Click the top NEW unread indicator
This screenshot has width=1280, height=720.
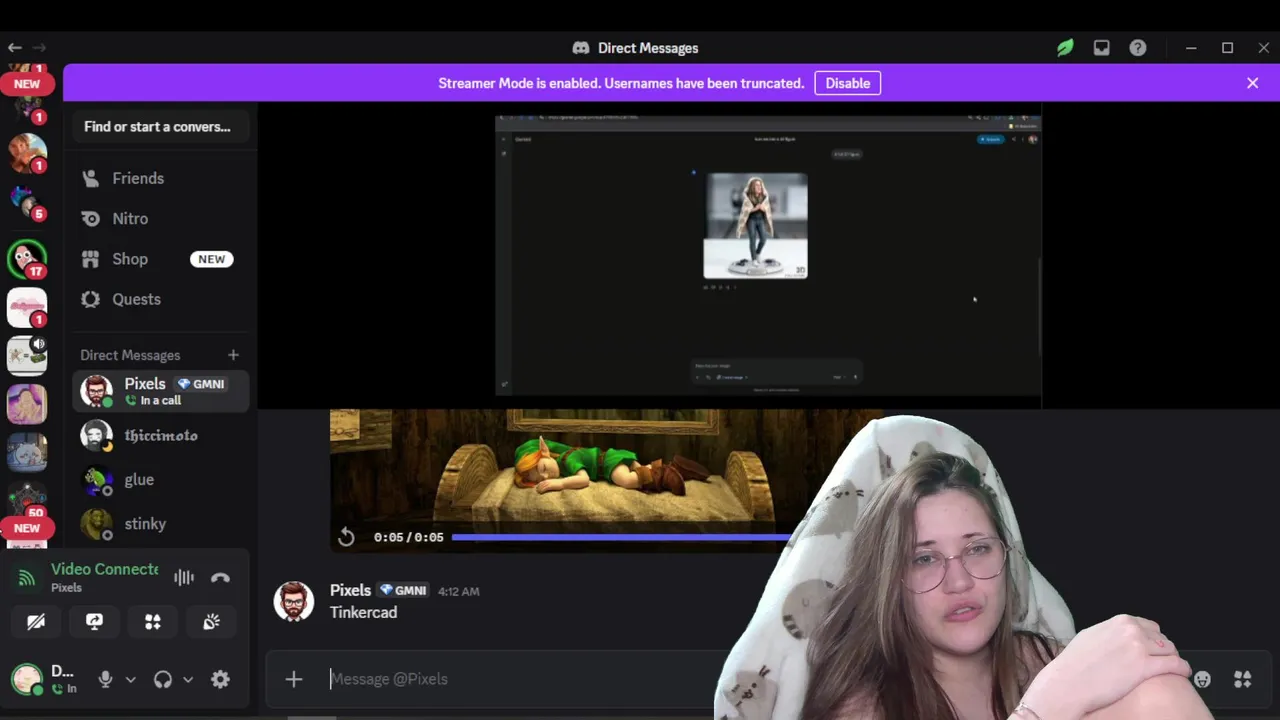(27, 84)
